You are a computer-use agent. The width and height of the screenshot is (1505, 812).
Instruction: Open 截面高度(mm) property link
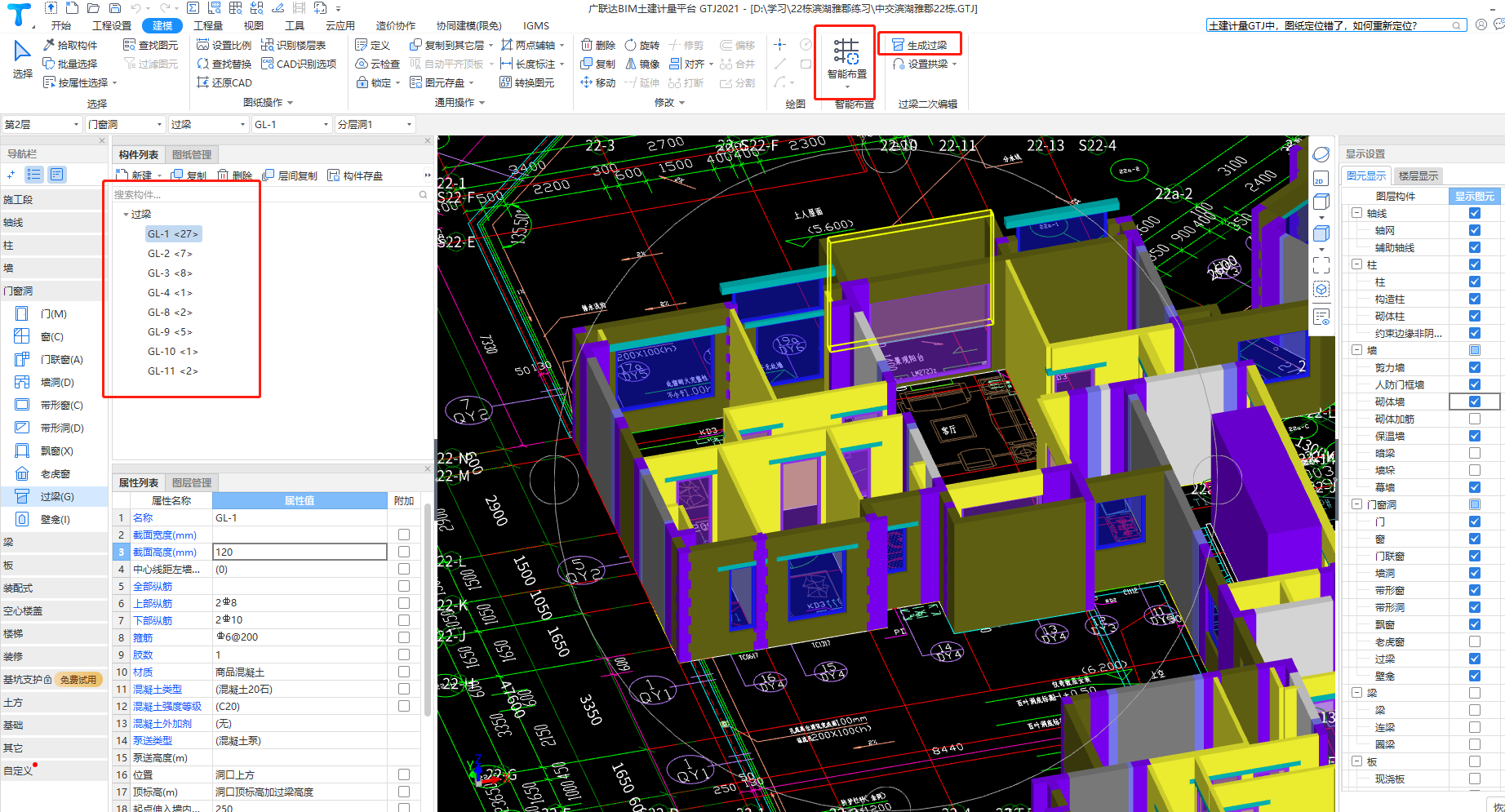(165, 552)
